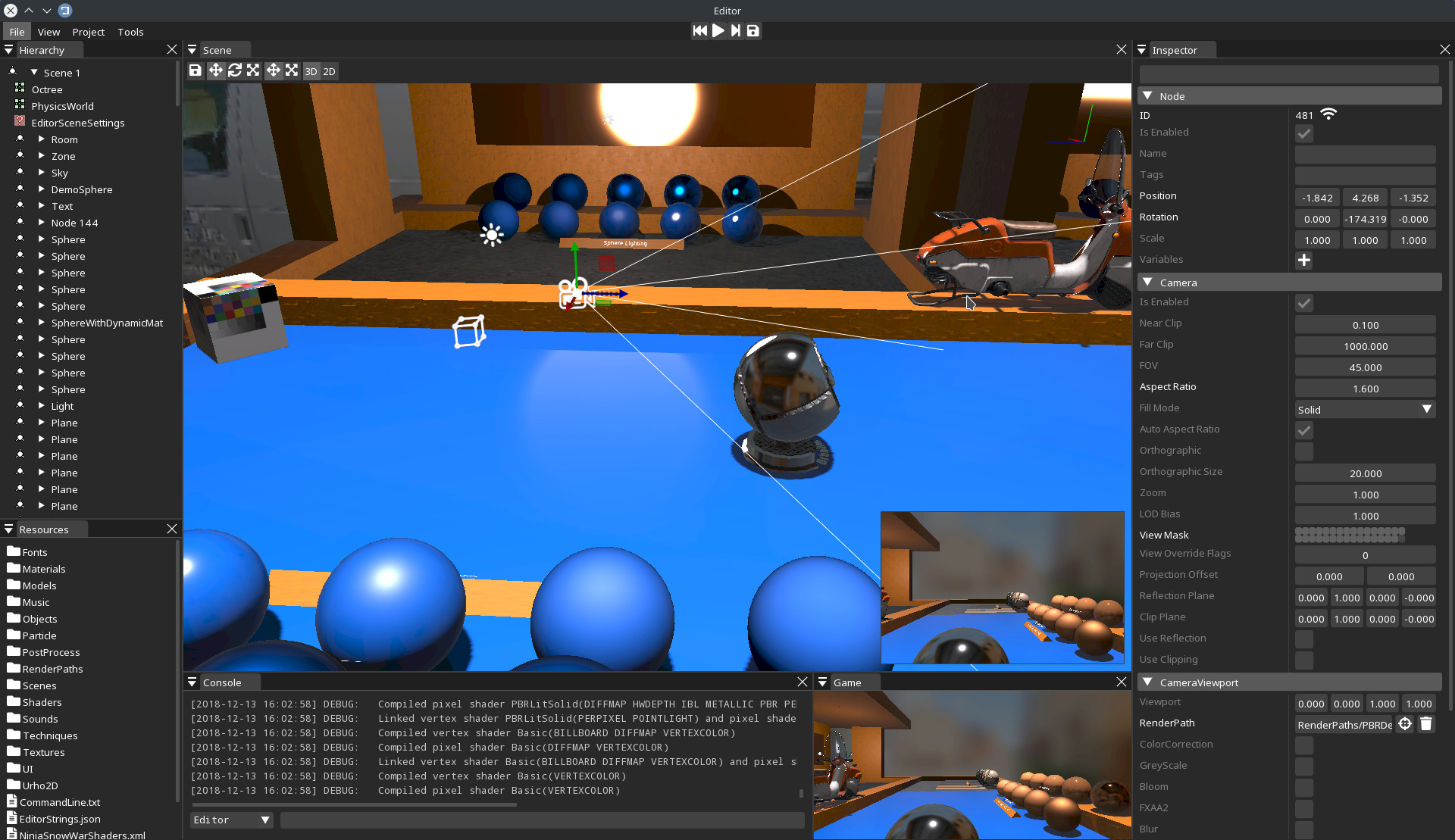Viewport: 1455px width, 840px height.
Task: Click the step-forward playback icon
Action: point(735,30)
